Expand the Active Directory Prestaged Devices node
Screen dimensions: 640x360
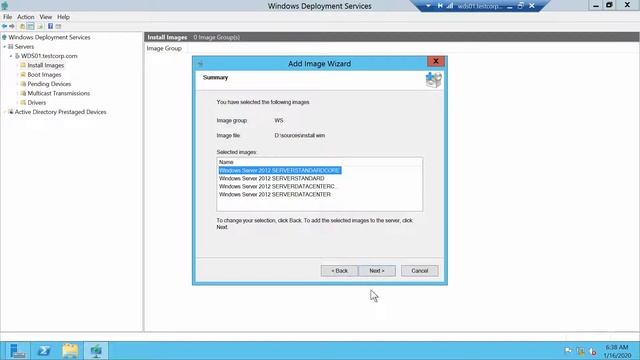(x=5, y=112)
